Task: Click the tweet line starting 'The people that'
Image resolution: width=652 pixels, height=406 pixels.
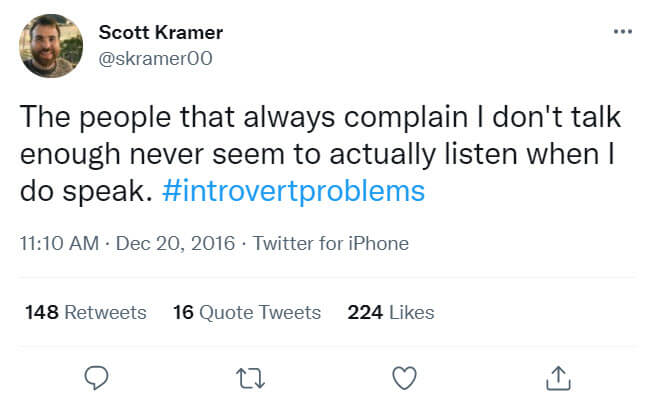Action: coord(320,118)
